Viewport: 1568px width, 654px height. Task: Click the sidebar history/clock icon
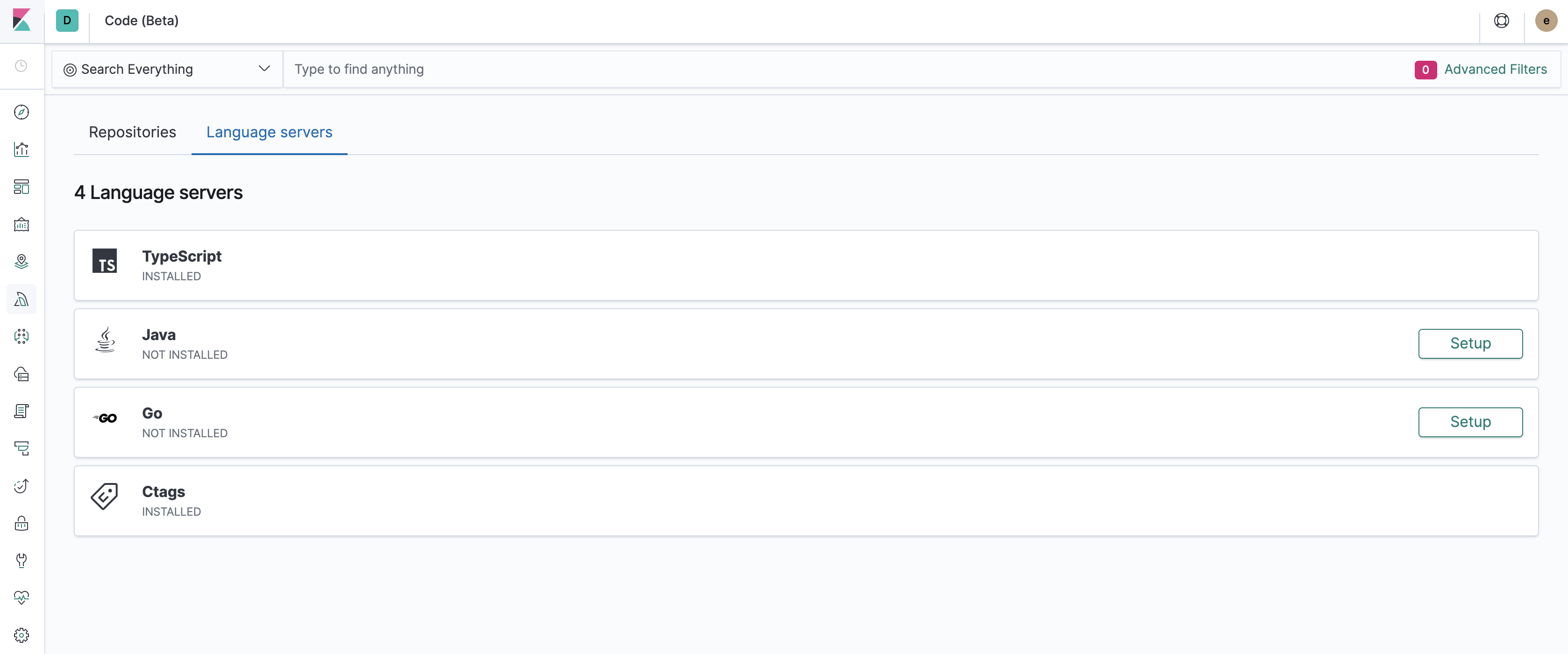point(22,66)
